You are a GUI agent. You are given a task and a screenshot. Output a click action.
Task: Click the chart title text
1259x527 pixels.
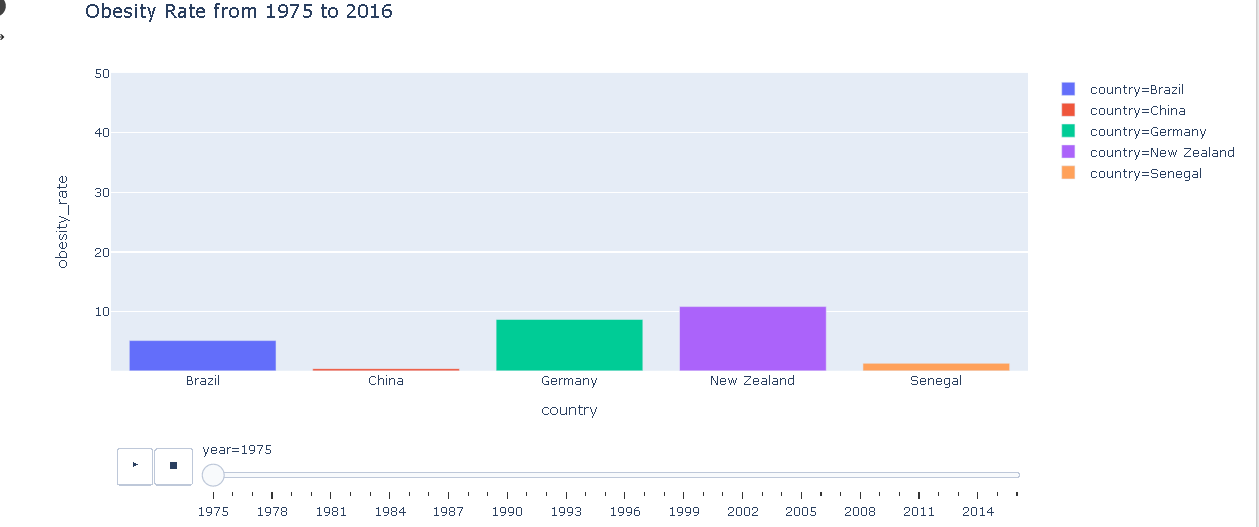pyautogui.click(x=239, y=12)
